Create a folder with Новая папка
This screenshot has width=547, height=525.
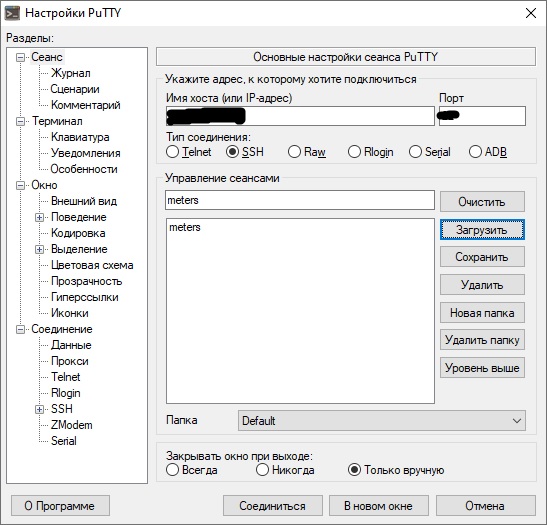click(x=482, y=313)
